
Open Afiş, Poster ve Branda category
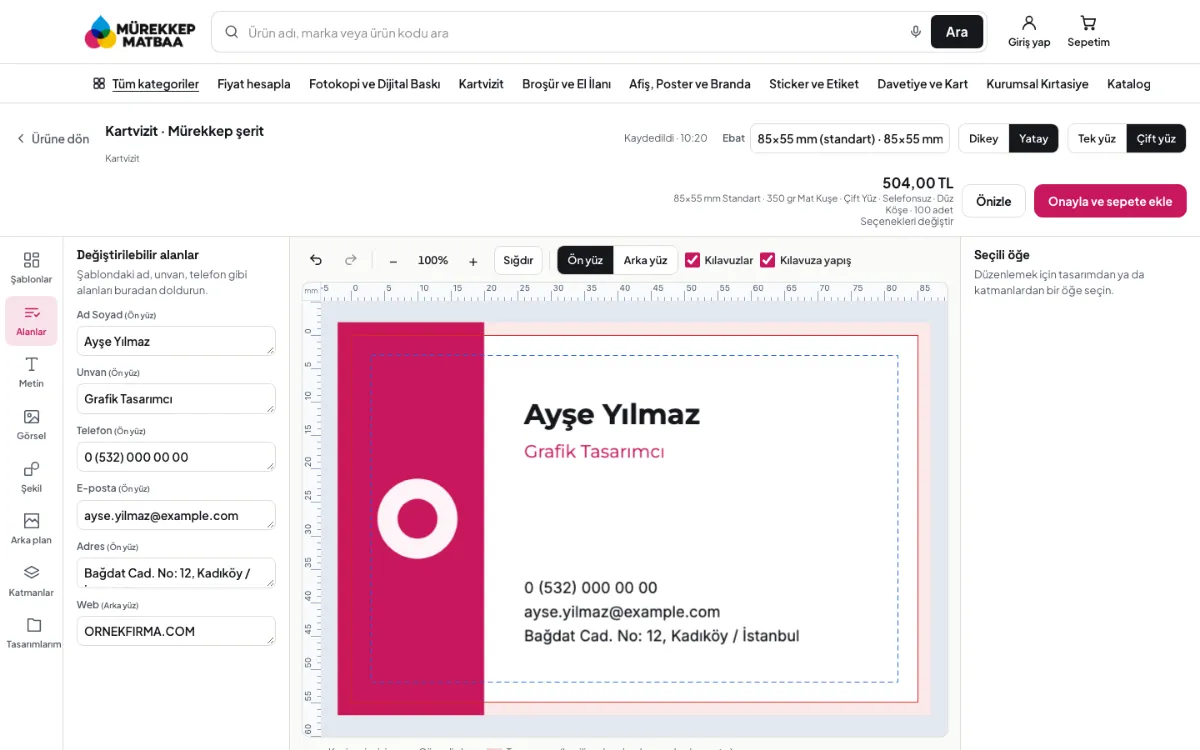point(690,84)
